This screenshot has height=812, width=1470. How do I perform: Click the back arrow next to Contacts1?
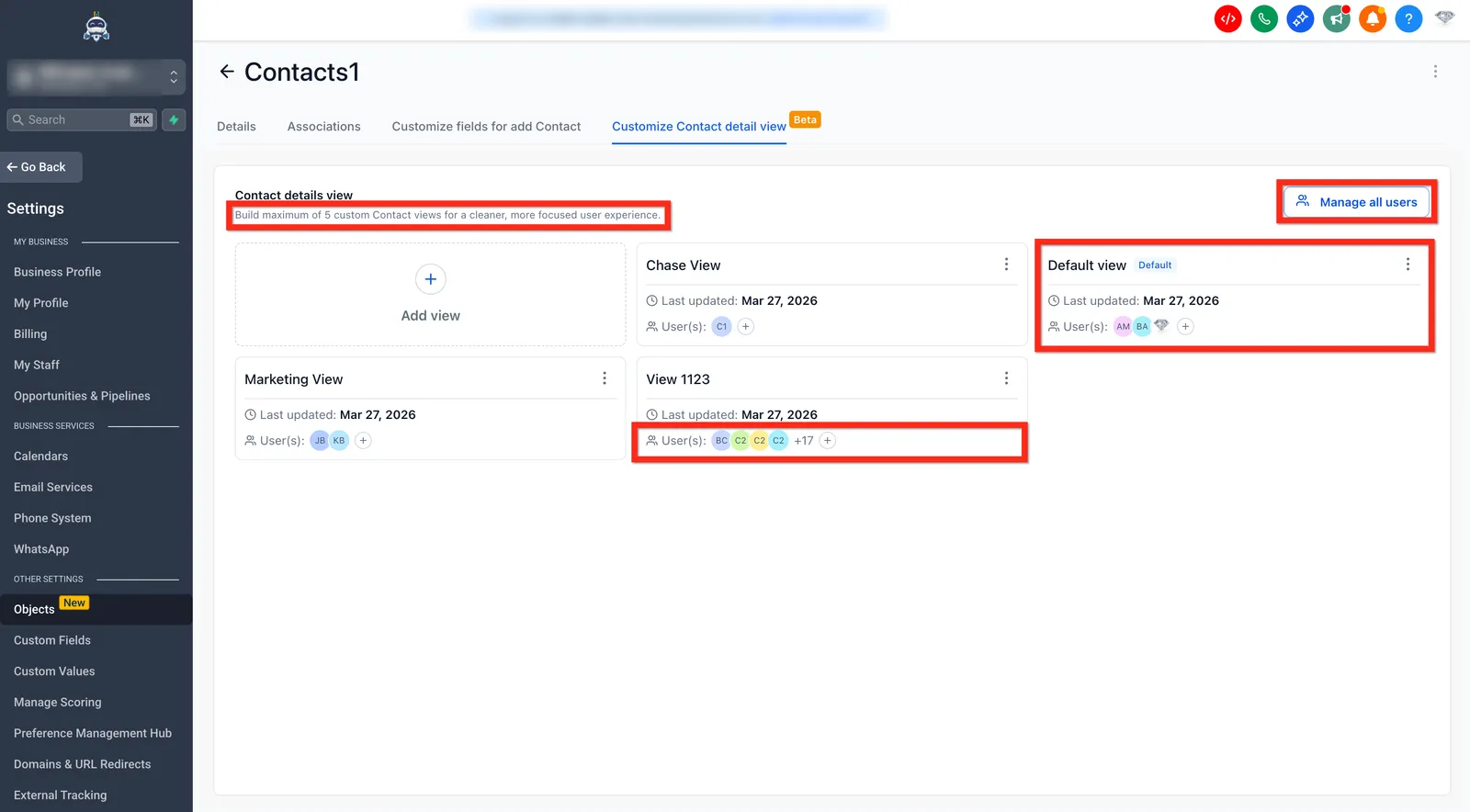227,72
